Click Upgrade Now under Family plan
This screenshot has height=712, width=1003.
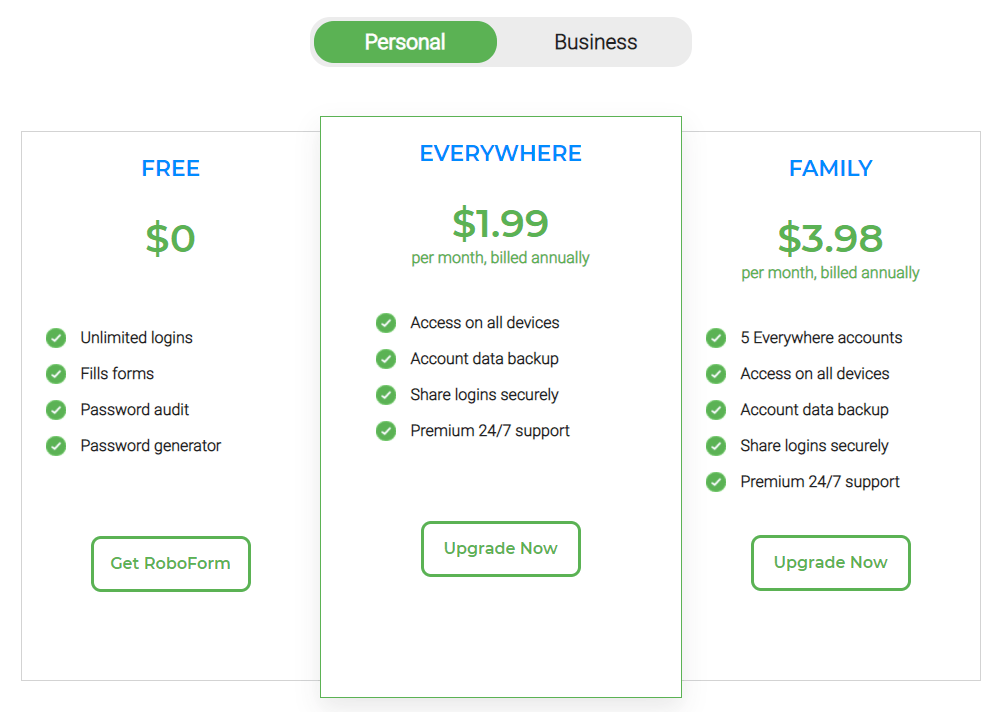[830, 563]
